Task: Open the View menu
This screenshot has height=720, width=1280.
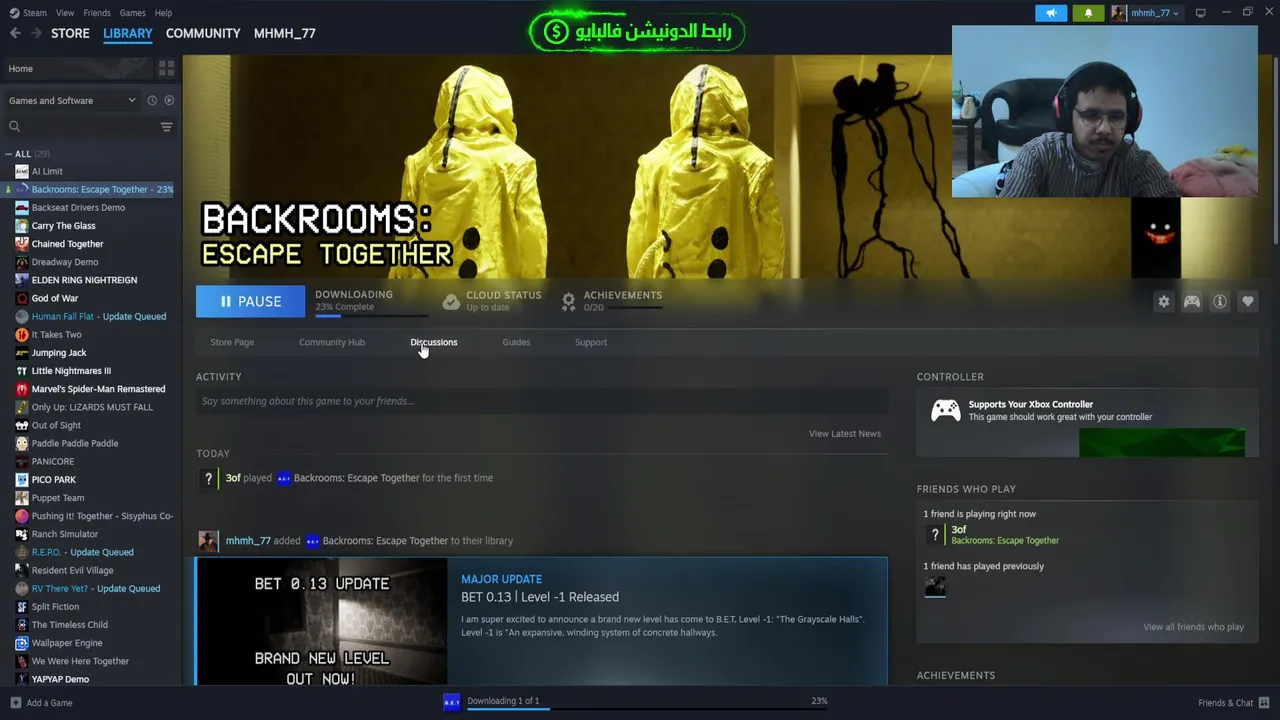Action: click(x=65, y=13)
